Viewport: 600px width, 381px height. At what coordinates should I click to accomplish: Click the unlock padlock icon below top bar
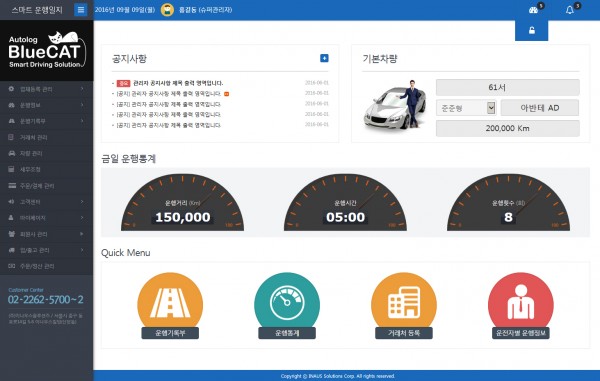[x=532, y=31]
